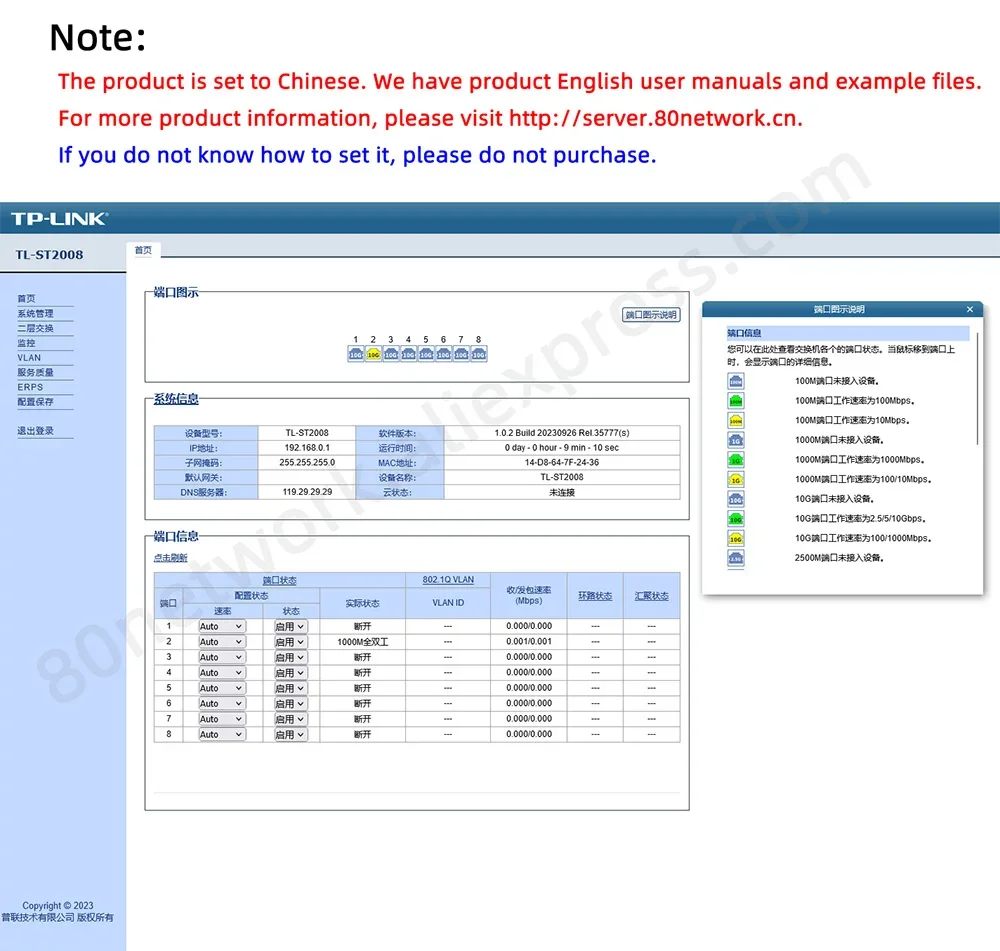
Task: Click port 4 icon in port diagram
Action: (x=408, y=354)
